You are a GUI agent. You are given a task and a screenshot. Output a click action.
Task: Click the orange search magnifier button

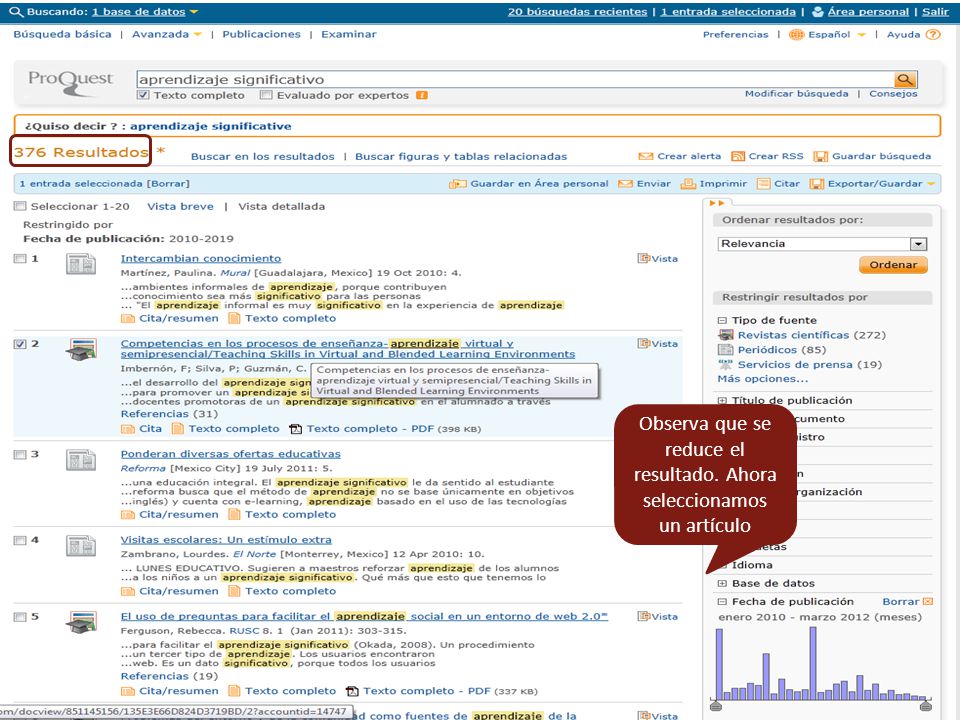[x=905, y=80]
